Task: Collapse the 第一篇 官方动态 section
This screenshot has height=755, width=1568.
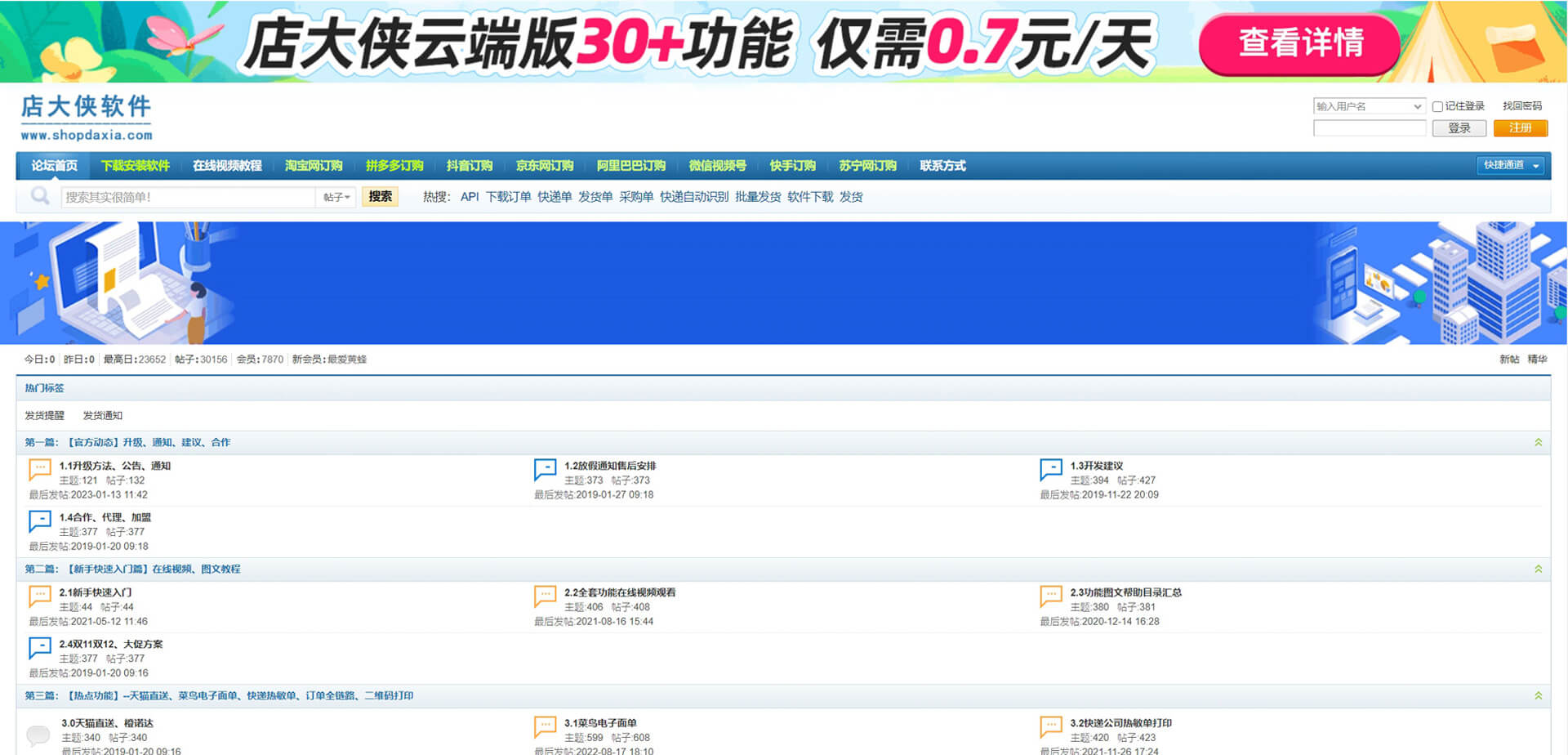Action: [1538, 442]
